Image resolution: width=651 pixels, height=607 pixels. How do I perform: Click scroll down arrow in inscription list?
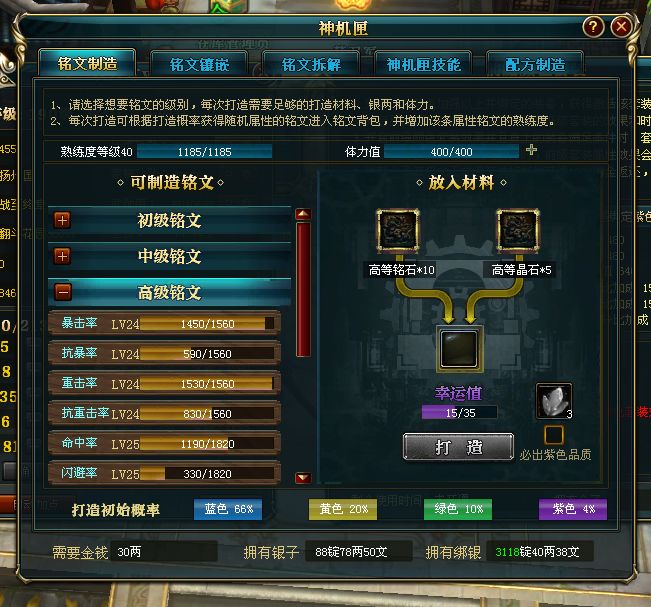[303, 478]
